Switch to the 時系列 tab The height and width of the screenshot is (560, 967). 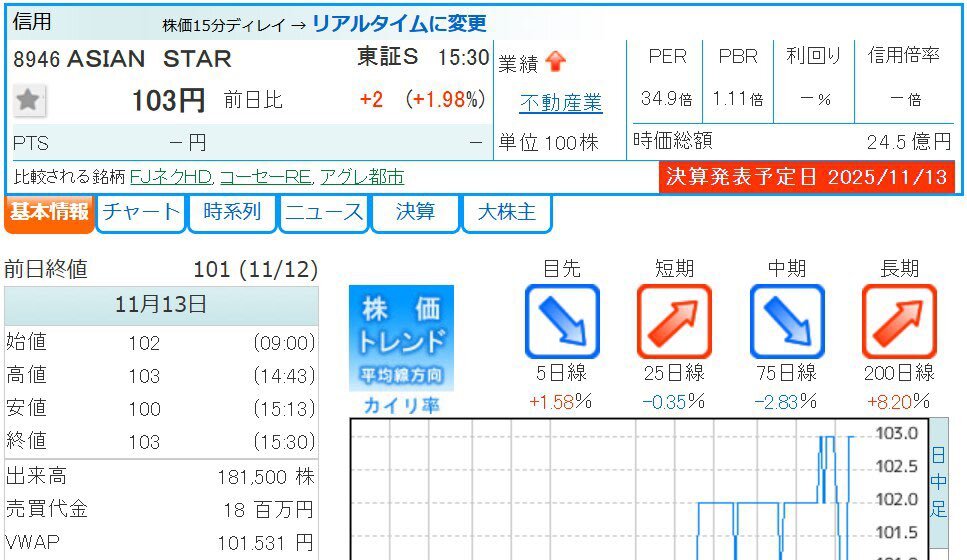click(x=232, y=213)
